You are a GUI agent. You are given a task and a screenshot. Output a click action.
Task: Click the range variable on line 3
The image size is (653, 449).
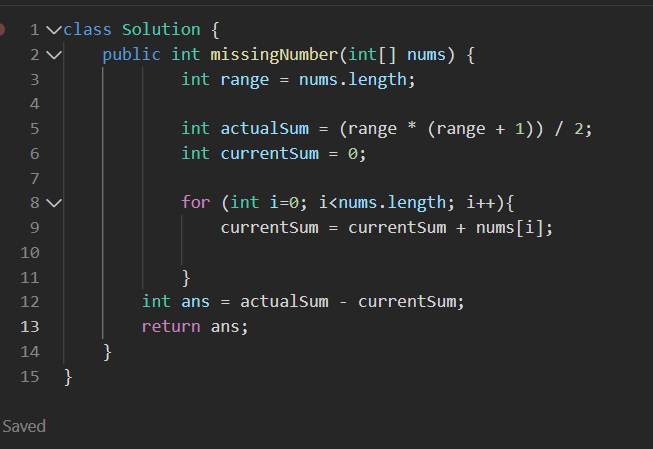tap(245, 80)
